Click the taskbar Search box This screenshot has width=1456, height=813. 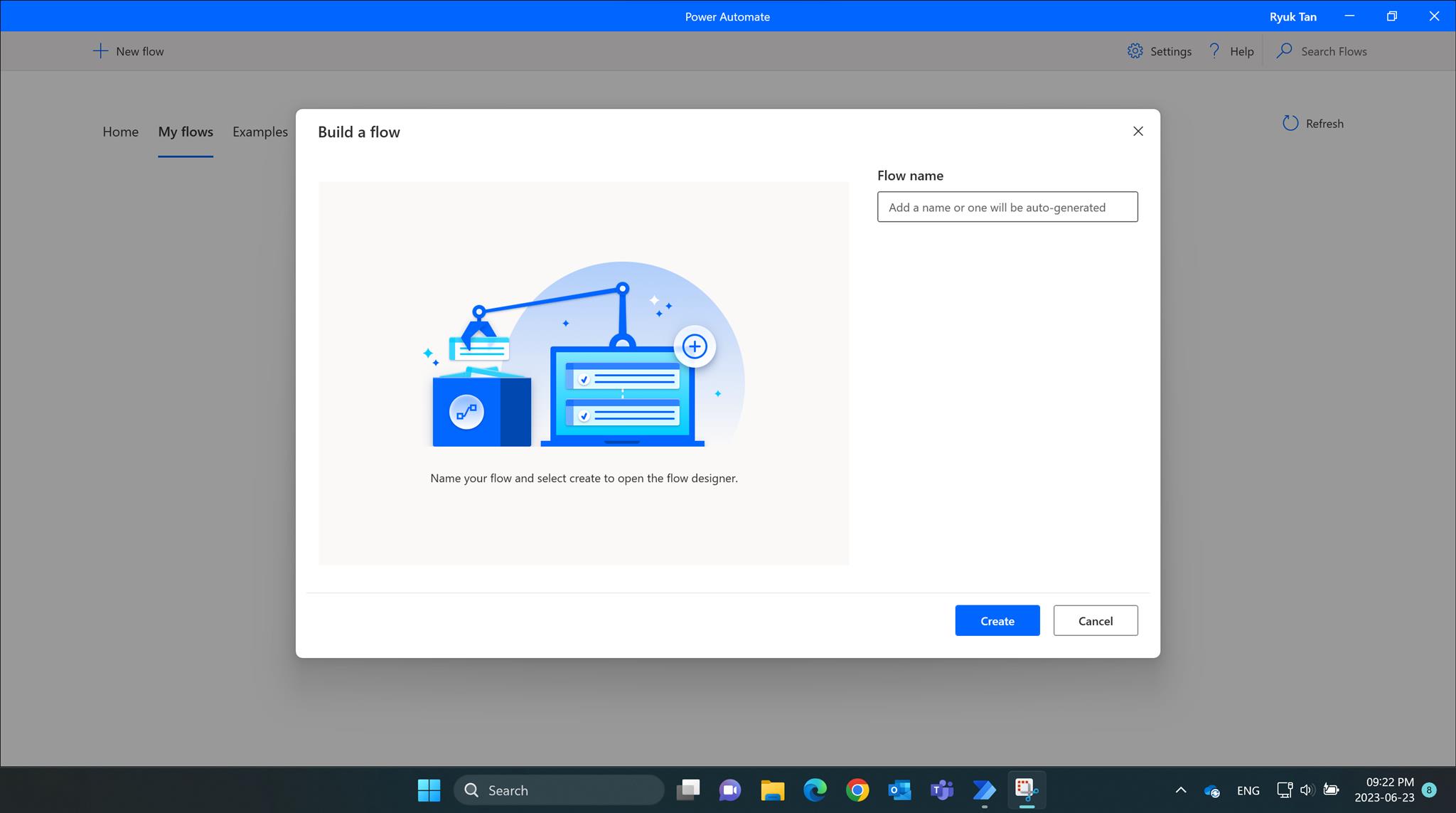point(559,790)
